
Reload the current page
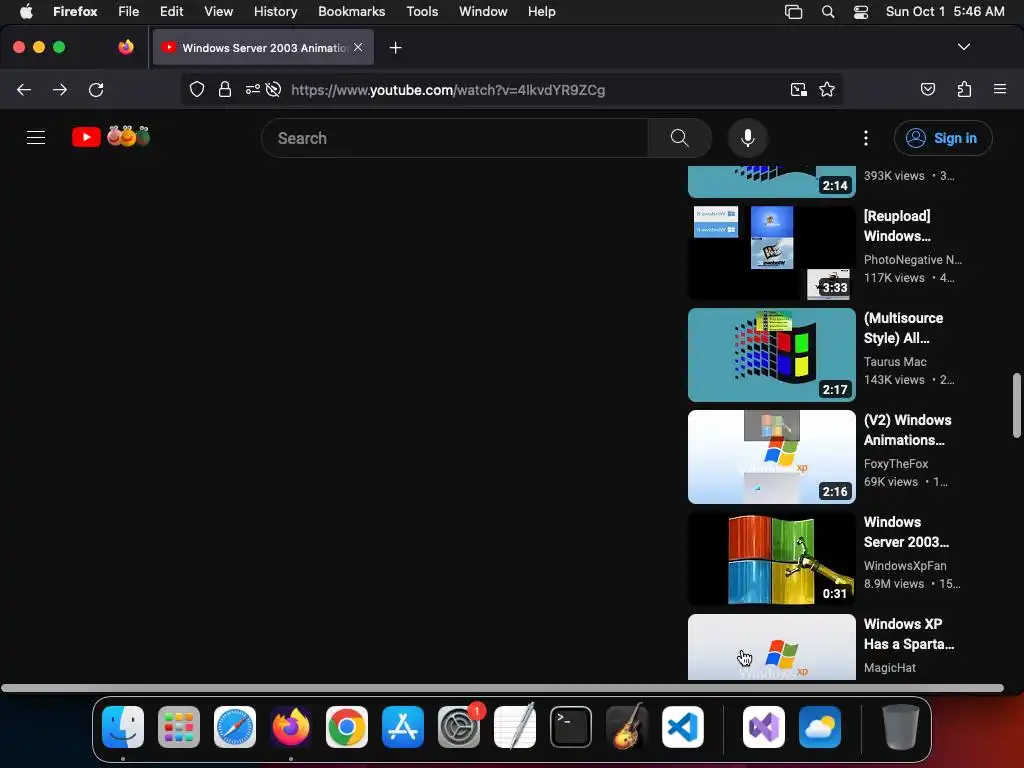coord(96,89)
